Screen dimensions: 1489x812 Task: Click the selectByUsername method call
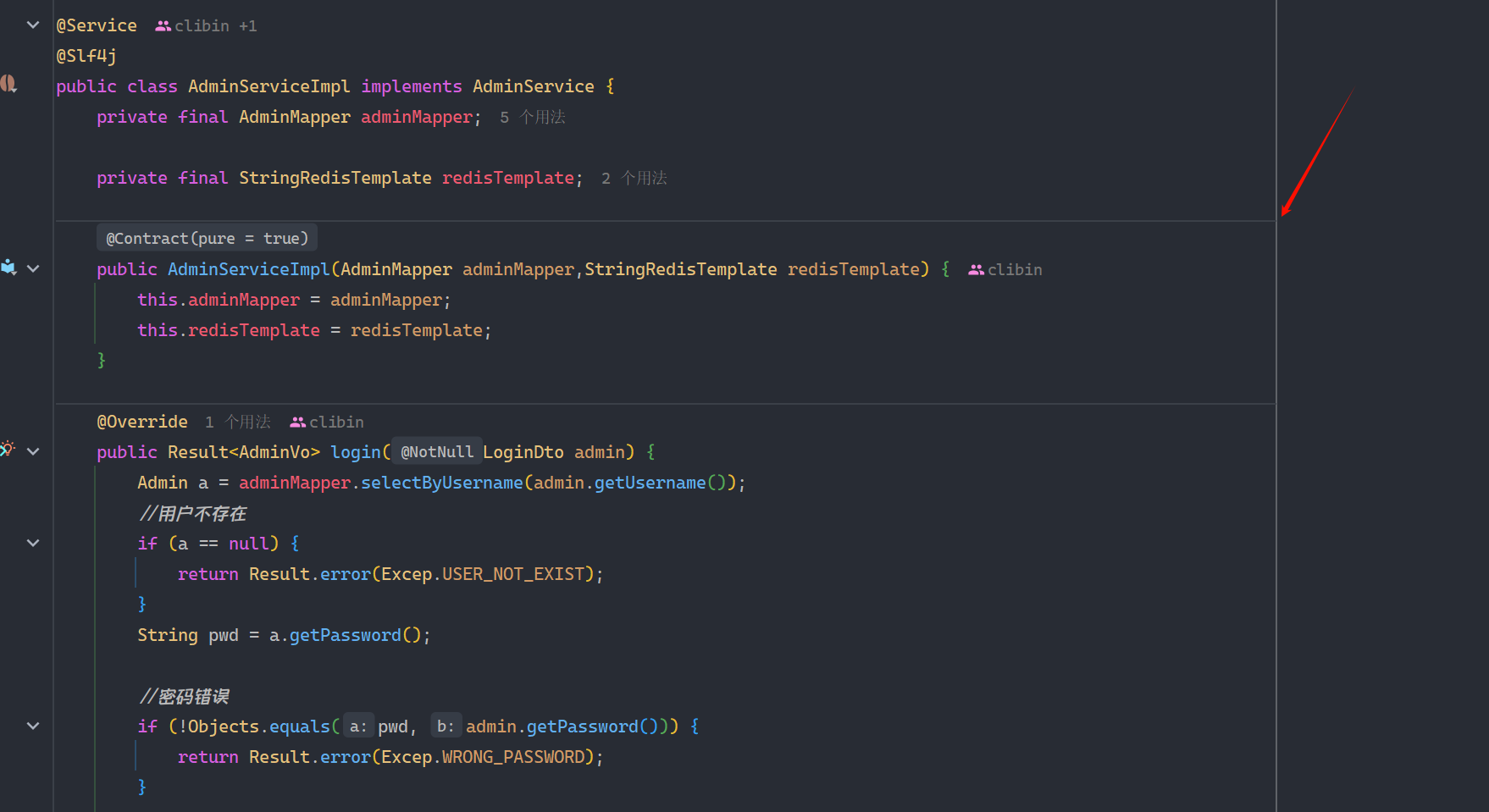point(441,483)
